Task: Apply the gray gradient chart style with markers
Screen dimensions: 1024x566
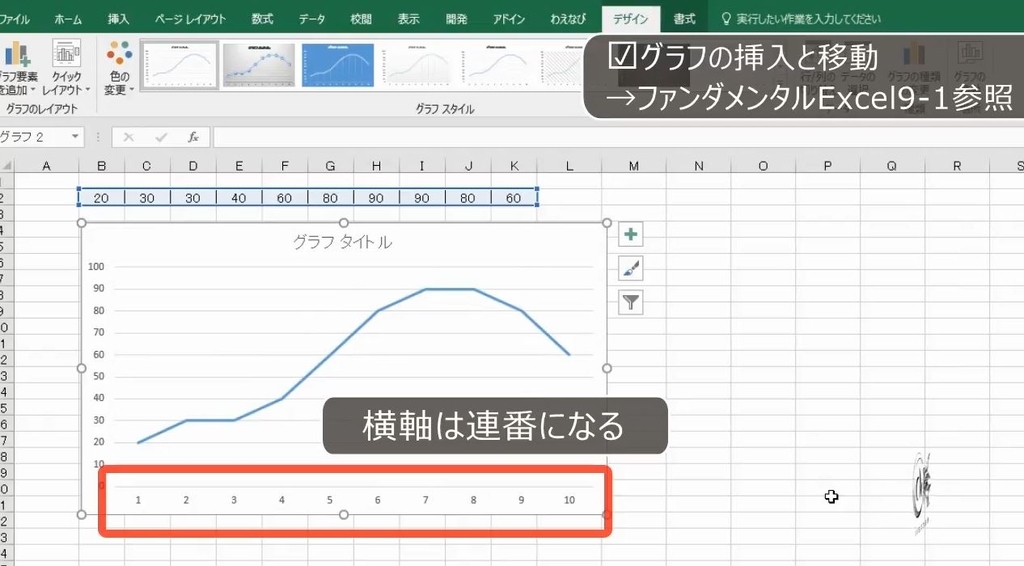Action: point(259,65)
